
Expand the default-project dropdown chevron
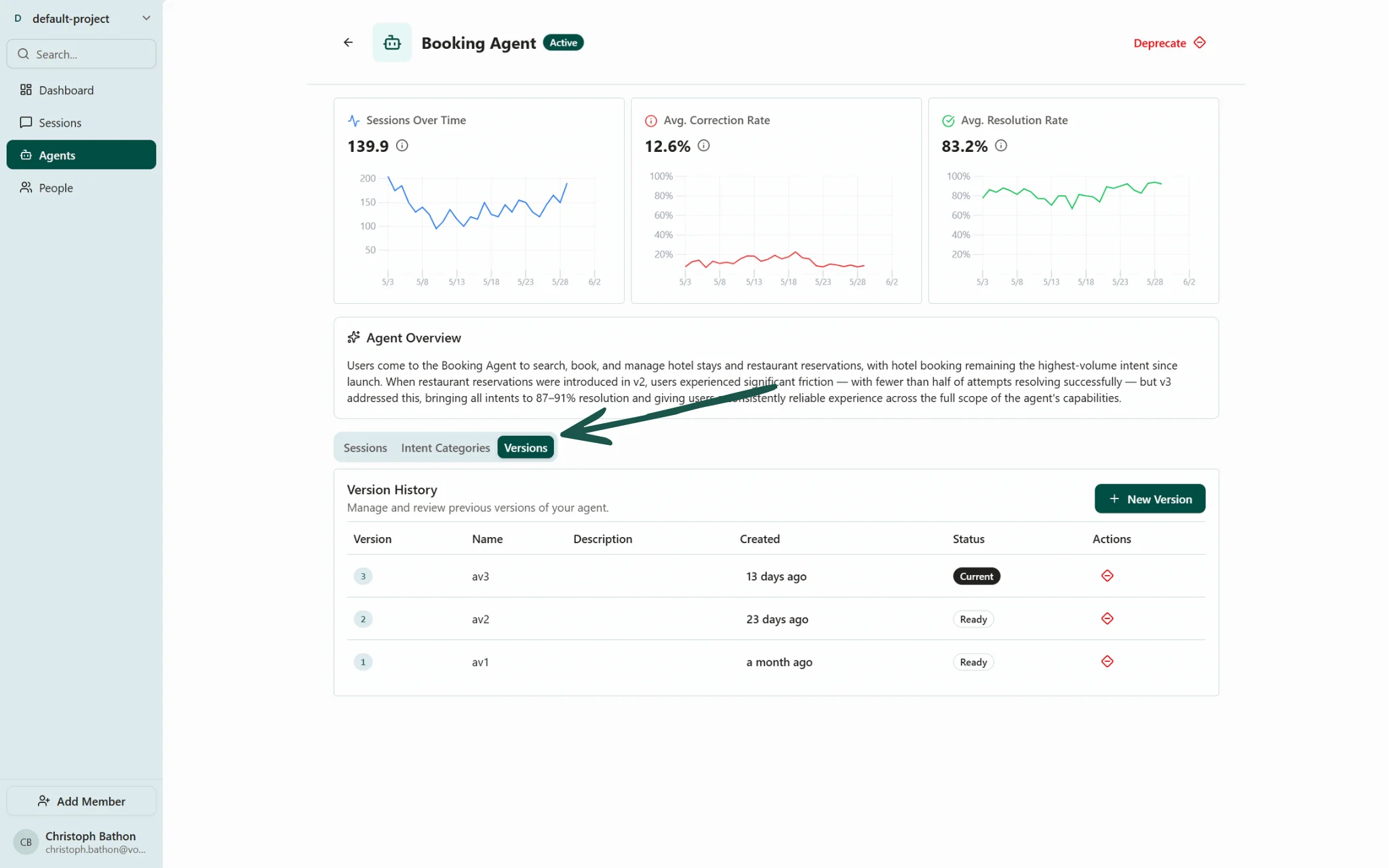(146, 18)
